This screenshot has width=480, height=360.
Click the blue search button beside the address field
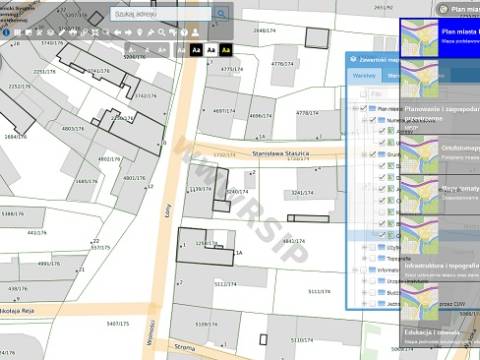click(221, 14)
